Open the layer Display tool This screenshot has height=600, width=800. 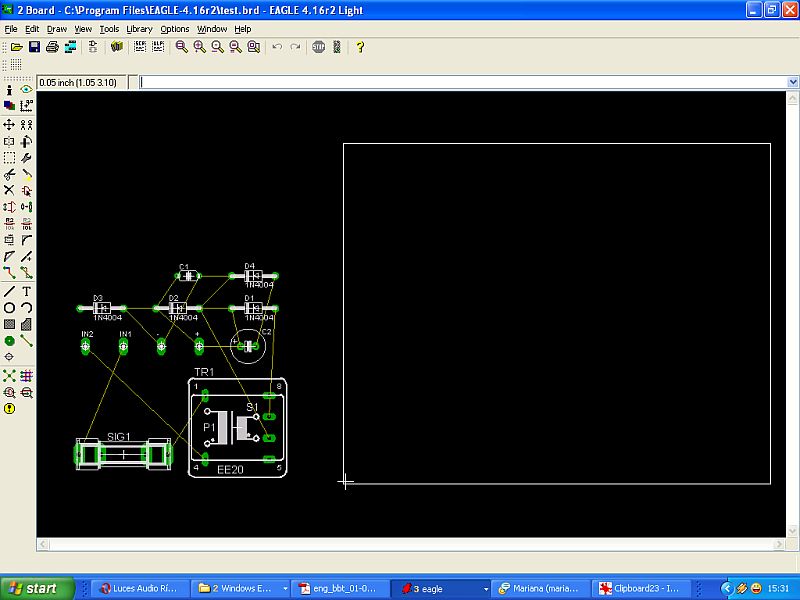coord(9,106)
